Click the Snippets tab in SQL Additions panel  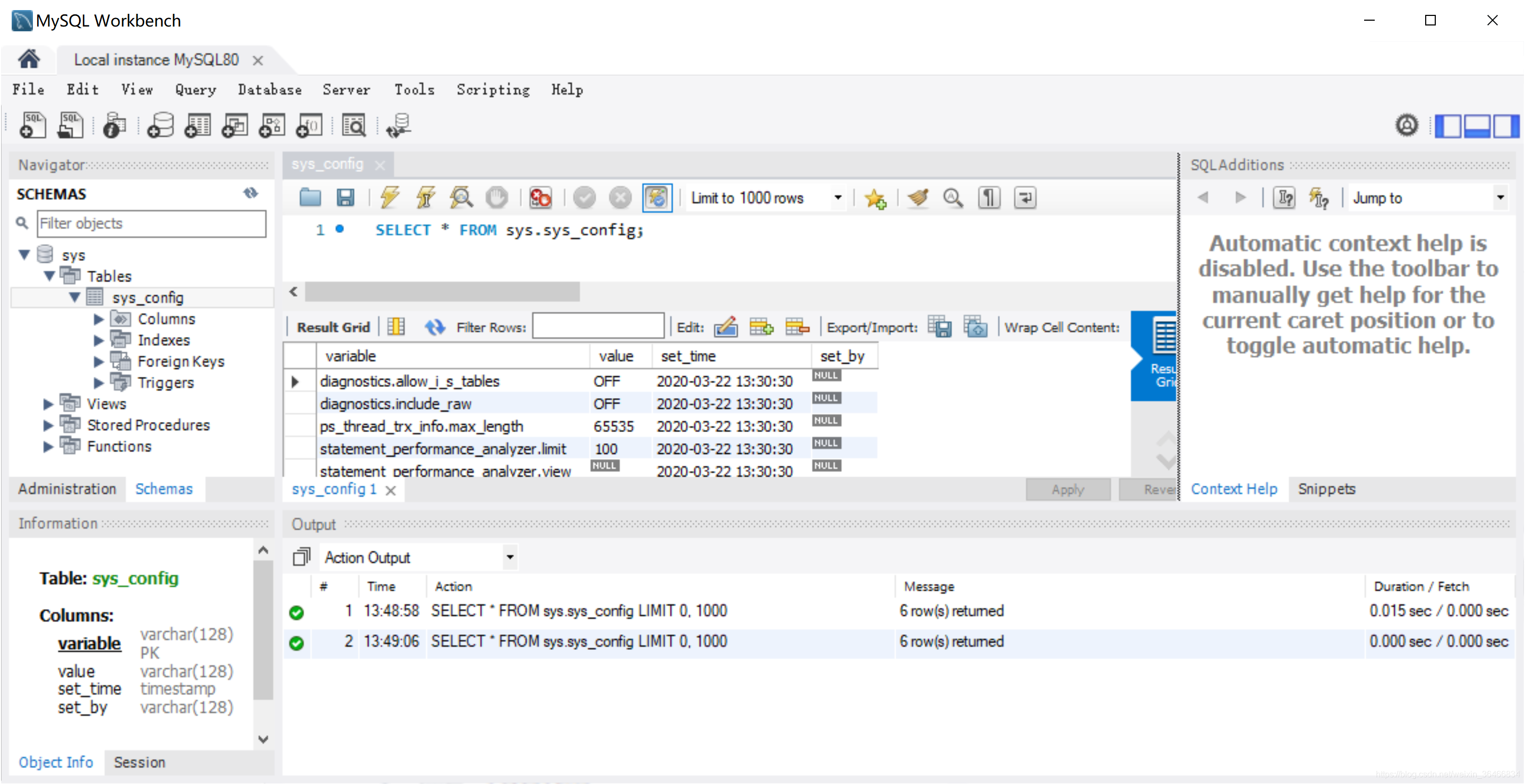(x=1326, y=489)
